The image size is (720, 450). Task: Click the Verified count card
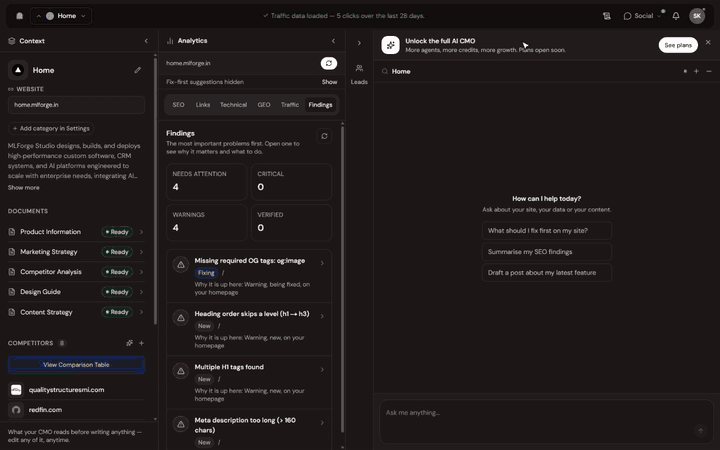(291, 223)
